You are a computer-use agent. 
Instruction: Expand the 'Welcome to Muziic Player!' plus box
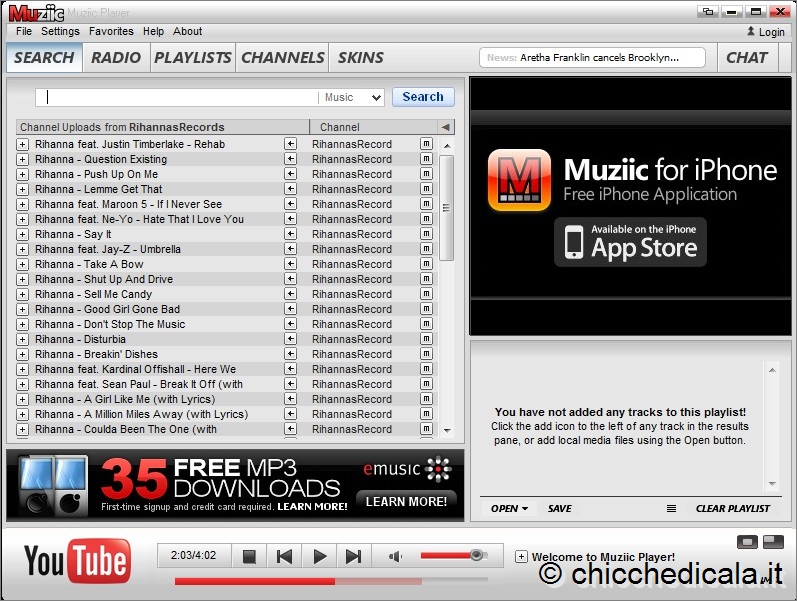coord(521,557)
